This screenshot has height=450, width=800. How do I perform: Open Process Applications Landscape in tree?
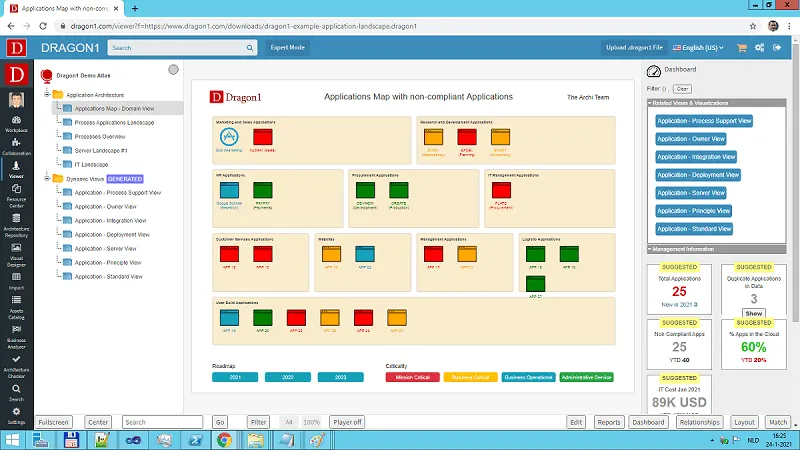pyautogui.click(x=114, y=122)
